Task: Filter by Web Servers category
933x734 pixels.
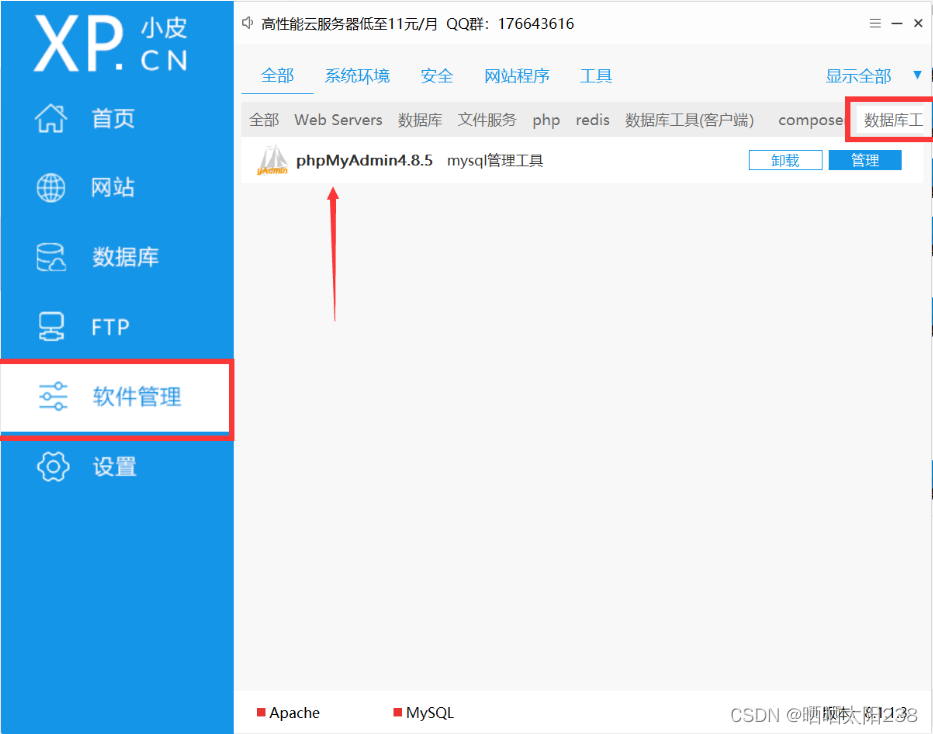Action: coord(337,119)
